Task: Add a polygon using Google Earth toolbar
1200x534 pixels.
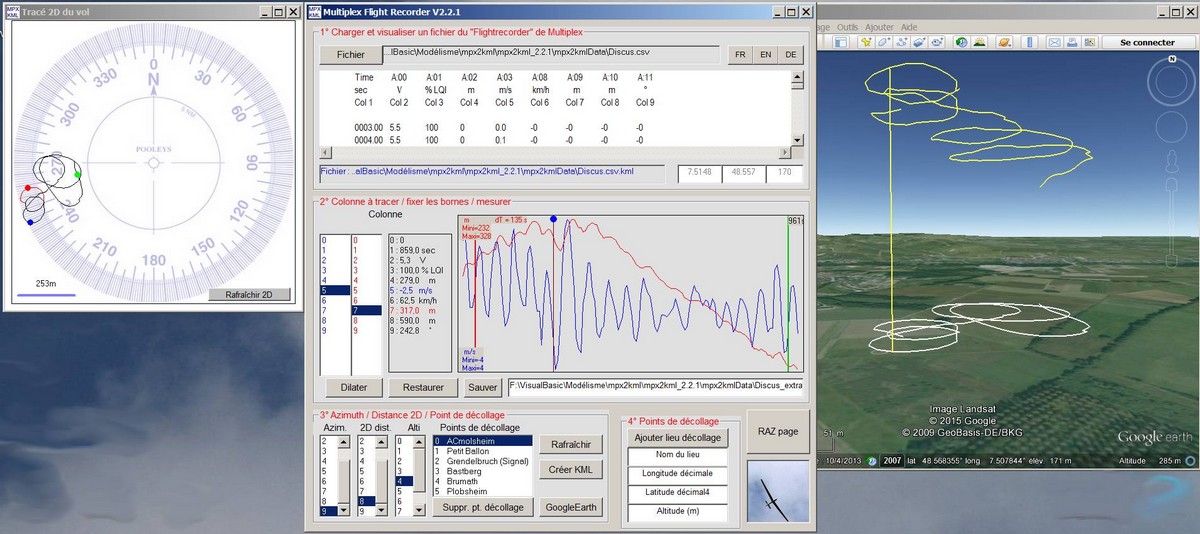Action: 883,42
